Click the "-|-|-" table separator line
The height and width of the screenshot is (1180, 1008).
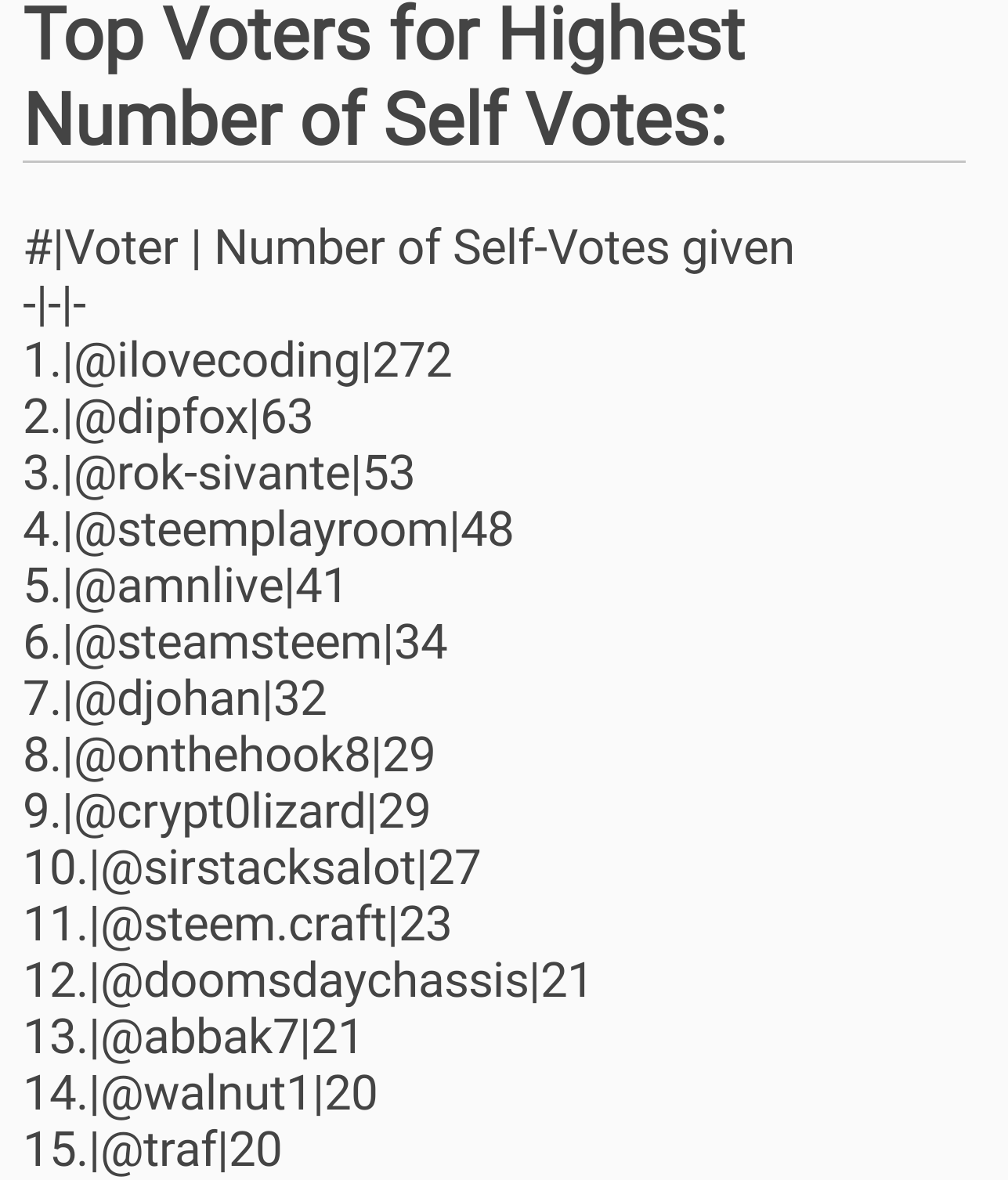pos(54,305)
